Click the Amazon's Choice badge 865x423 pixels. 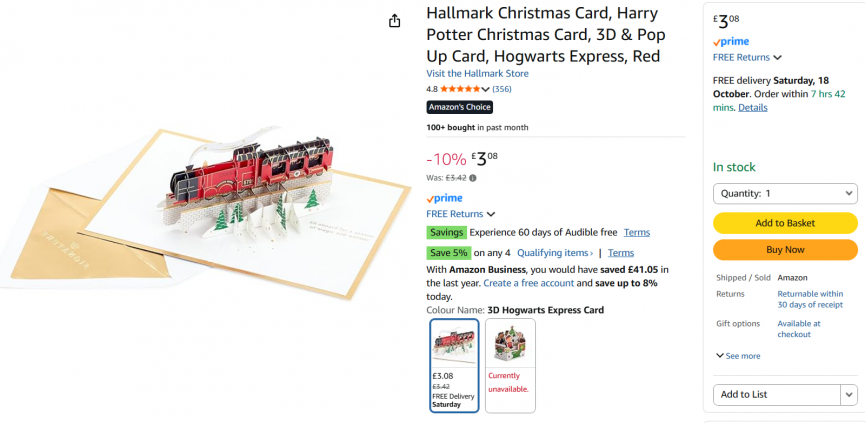coord(460,107)
